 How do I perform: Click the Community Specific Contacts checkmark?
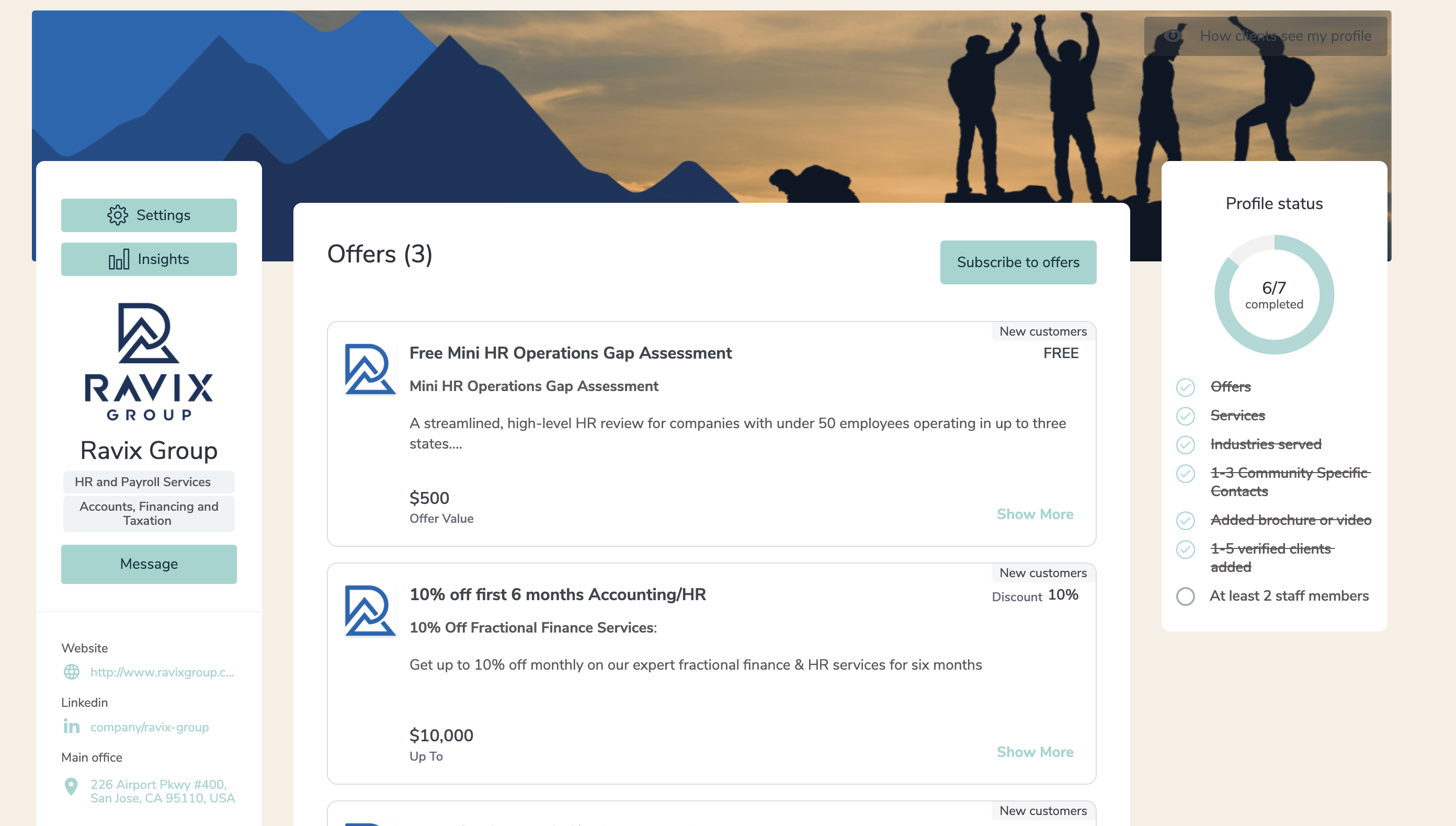pyautogui.click(x=1185, y=474)
